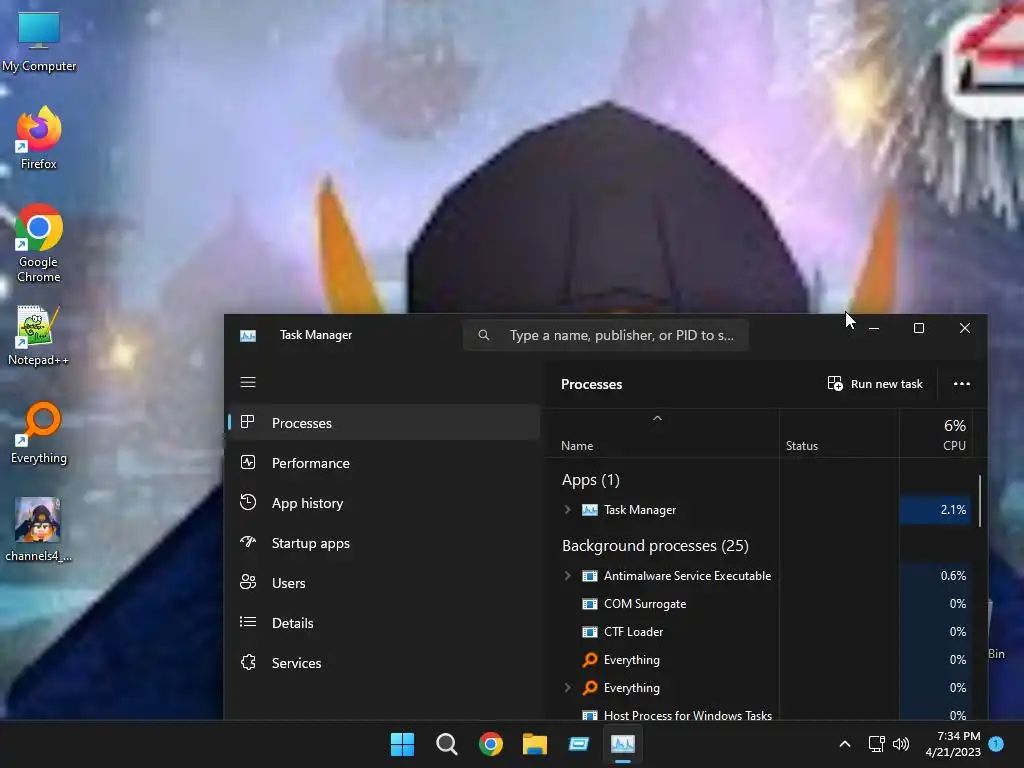1024x768 pixels.
Task: Open taskbar Search
Action: click(x=447, y=744)
